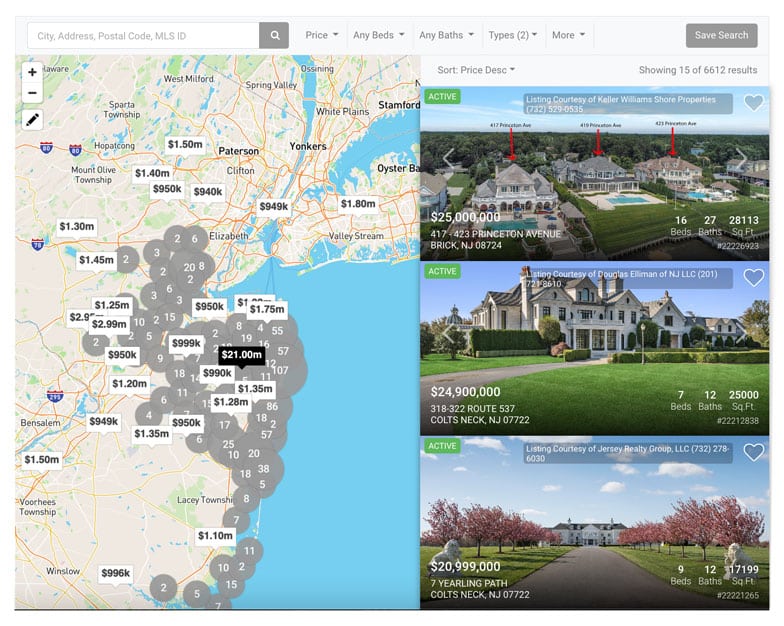Open the Price filter dropdown
784x626 pixels.
click(322, 35)
